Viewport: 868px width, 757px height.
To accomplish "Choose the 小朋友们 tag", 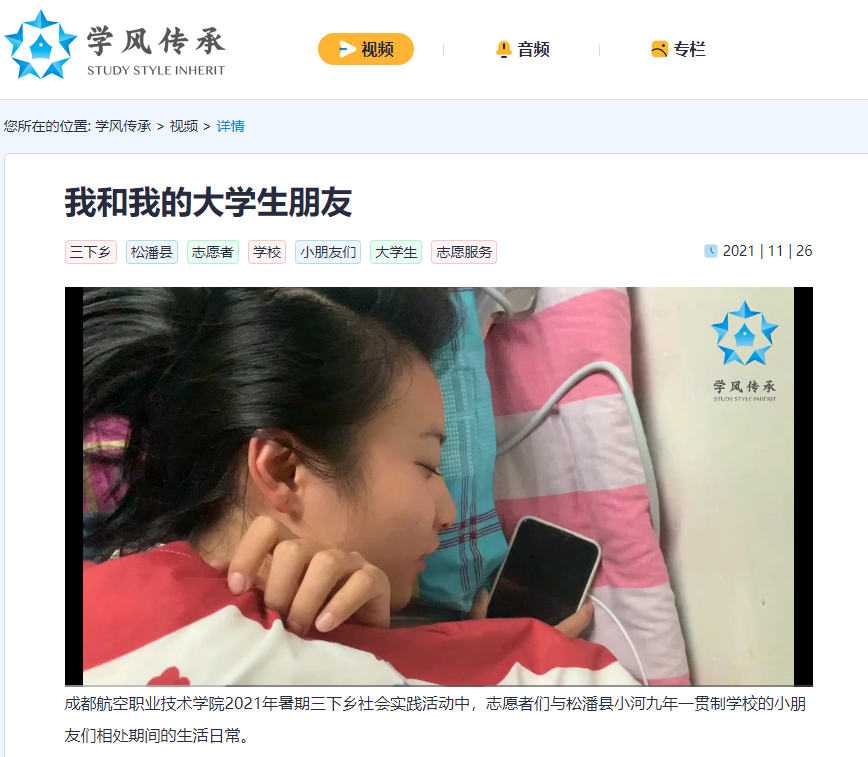I will [328, 252].
